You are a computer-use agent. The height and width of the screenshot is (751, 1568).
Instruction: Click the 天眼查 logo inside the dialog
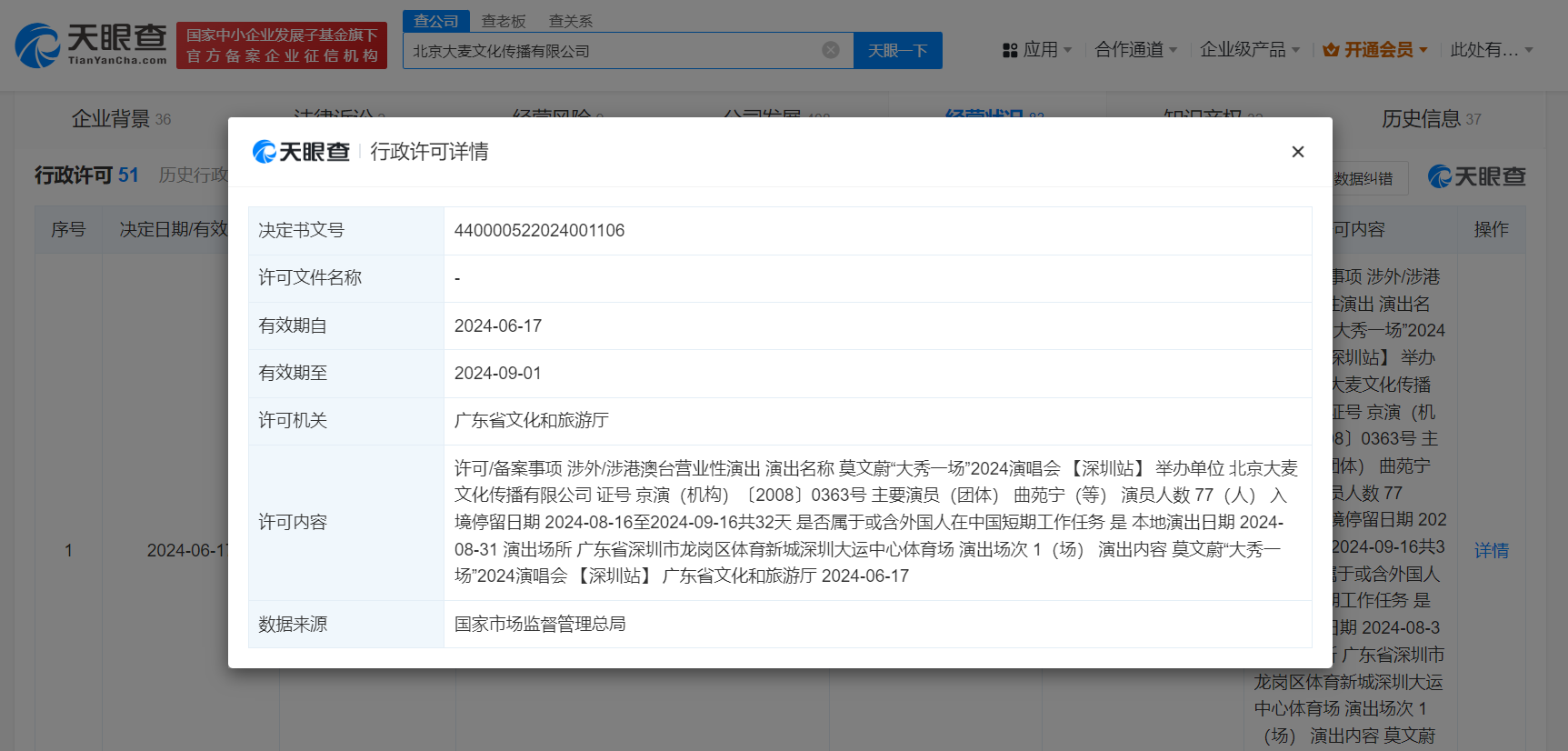pyautogui.click(x=301, y=152)
